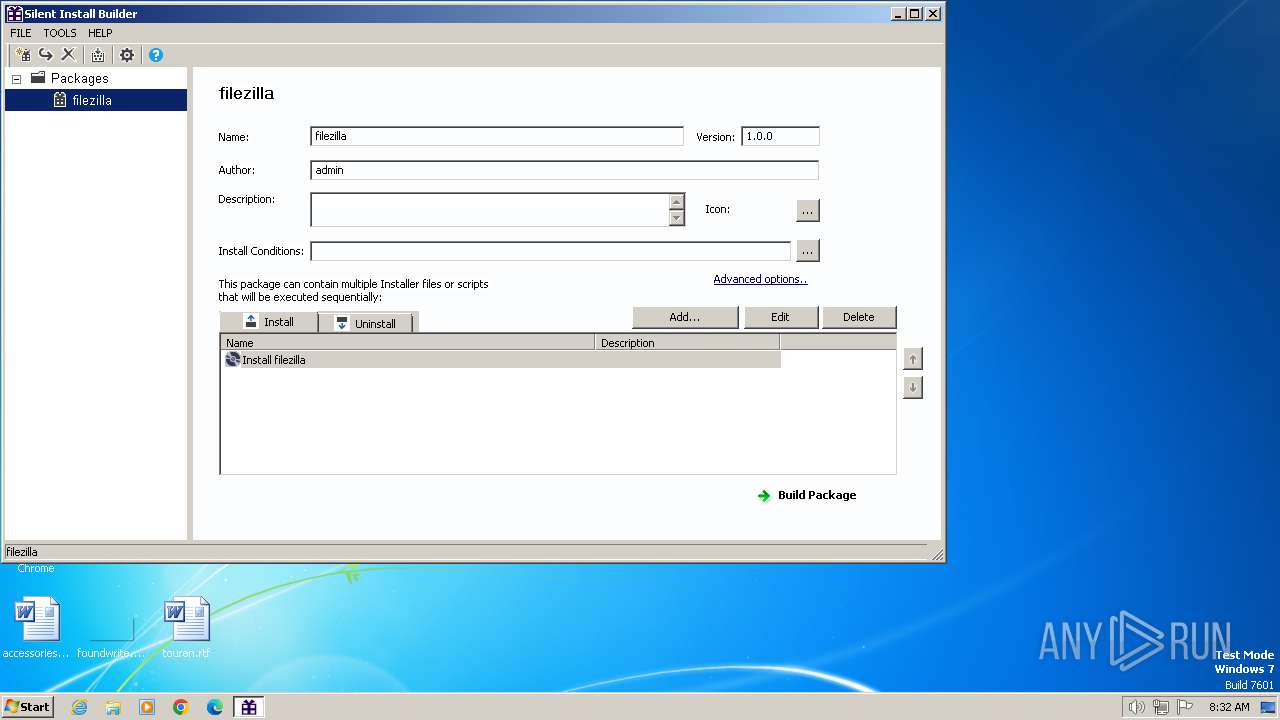The width and height of the screenshot is (1280, 720).
Task: Click the build package toolbar icon
Action: point(98,55)
